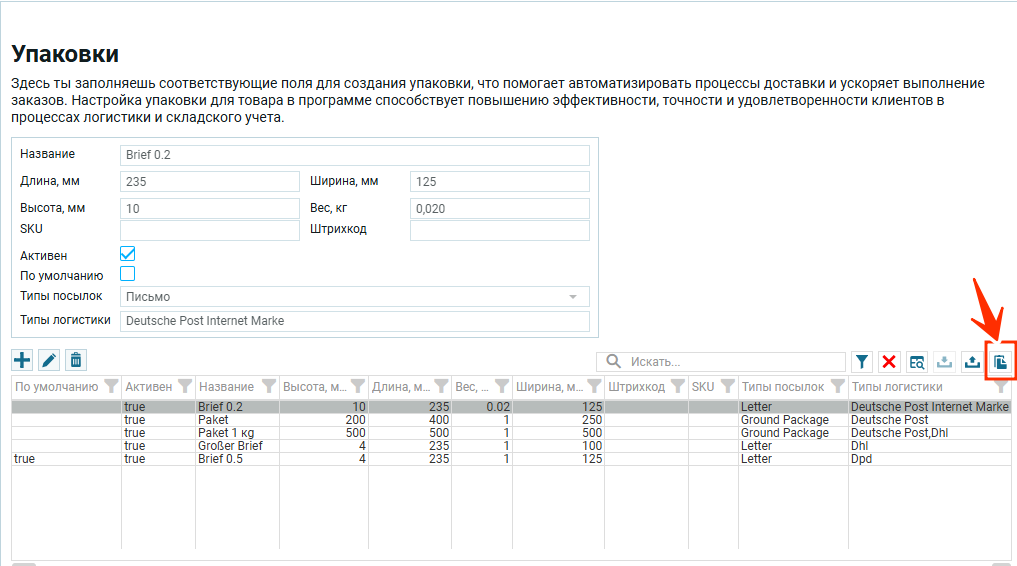This screenshot has width=1017, height=566.
Task: Open filter for Активен column
Action: [185, 387]
